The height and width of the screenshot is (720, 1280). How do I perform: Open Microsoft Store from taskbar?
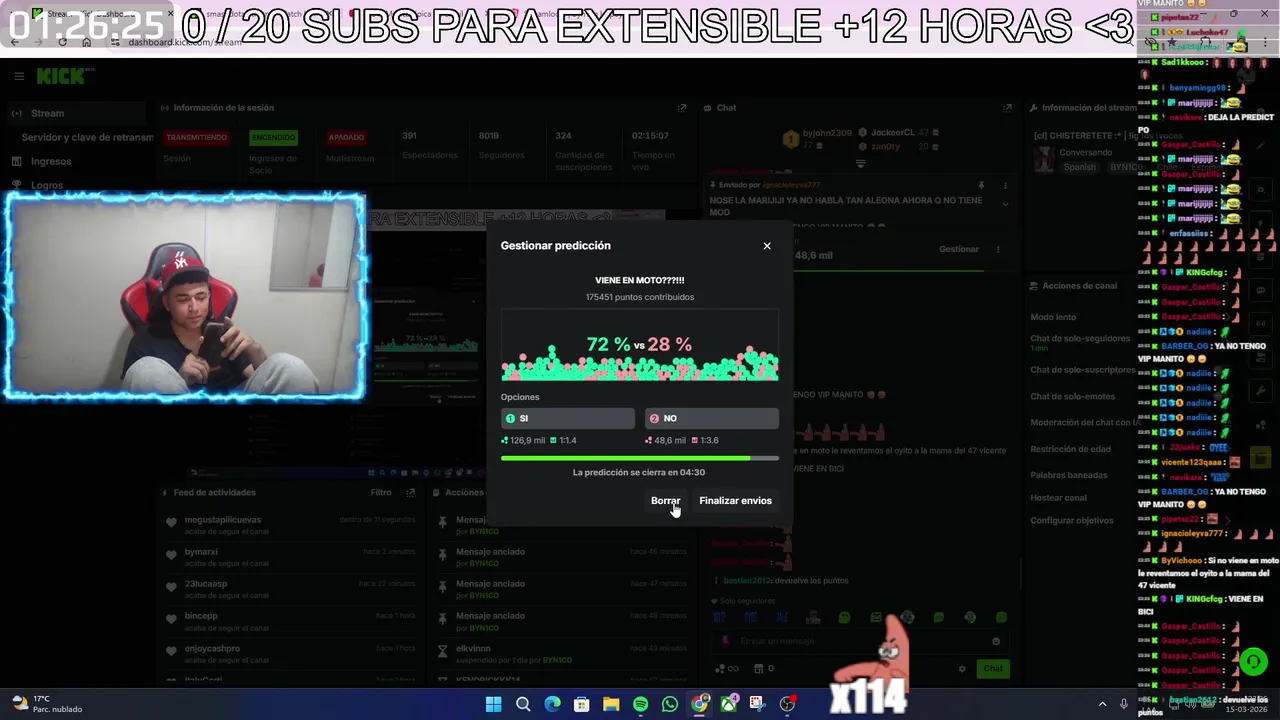(582, 704)
